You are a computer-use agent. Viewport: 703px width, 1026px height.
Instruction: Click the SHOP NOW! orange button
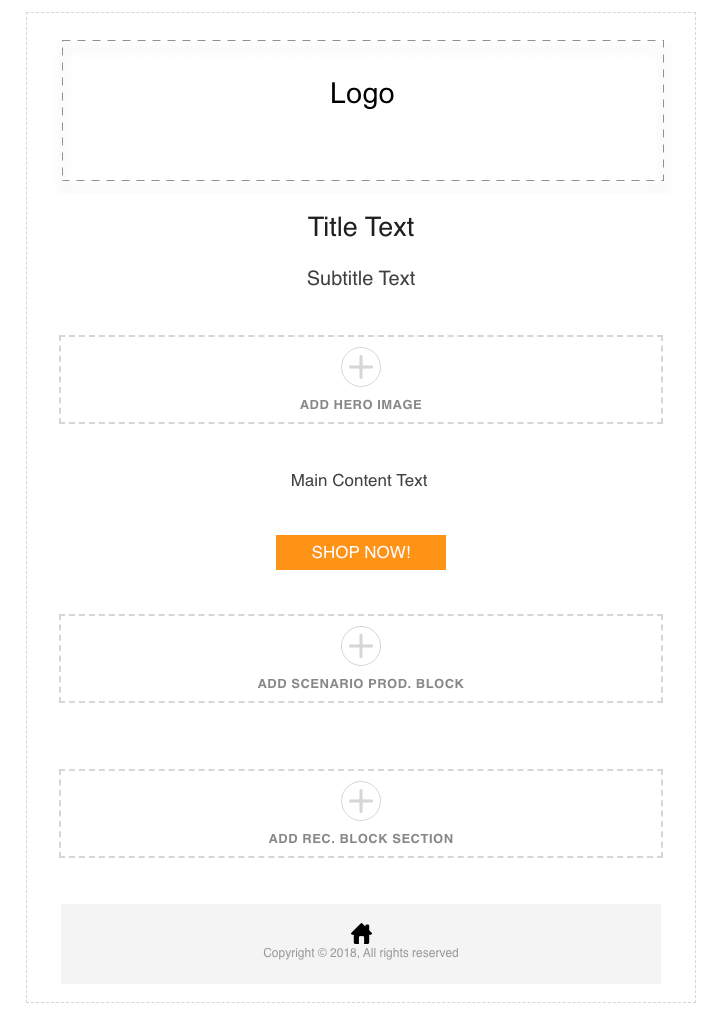[x=361, y=552]
